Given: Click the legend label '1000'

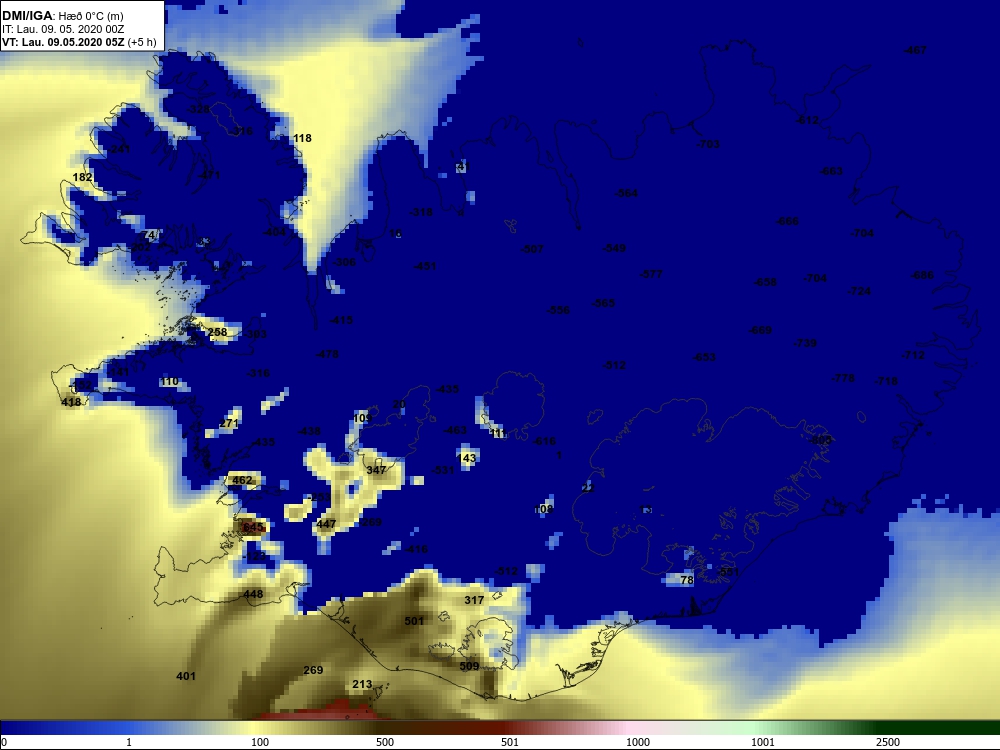Looking at the screenshot, I should (x=638, y=742).
